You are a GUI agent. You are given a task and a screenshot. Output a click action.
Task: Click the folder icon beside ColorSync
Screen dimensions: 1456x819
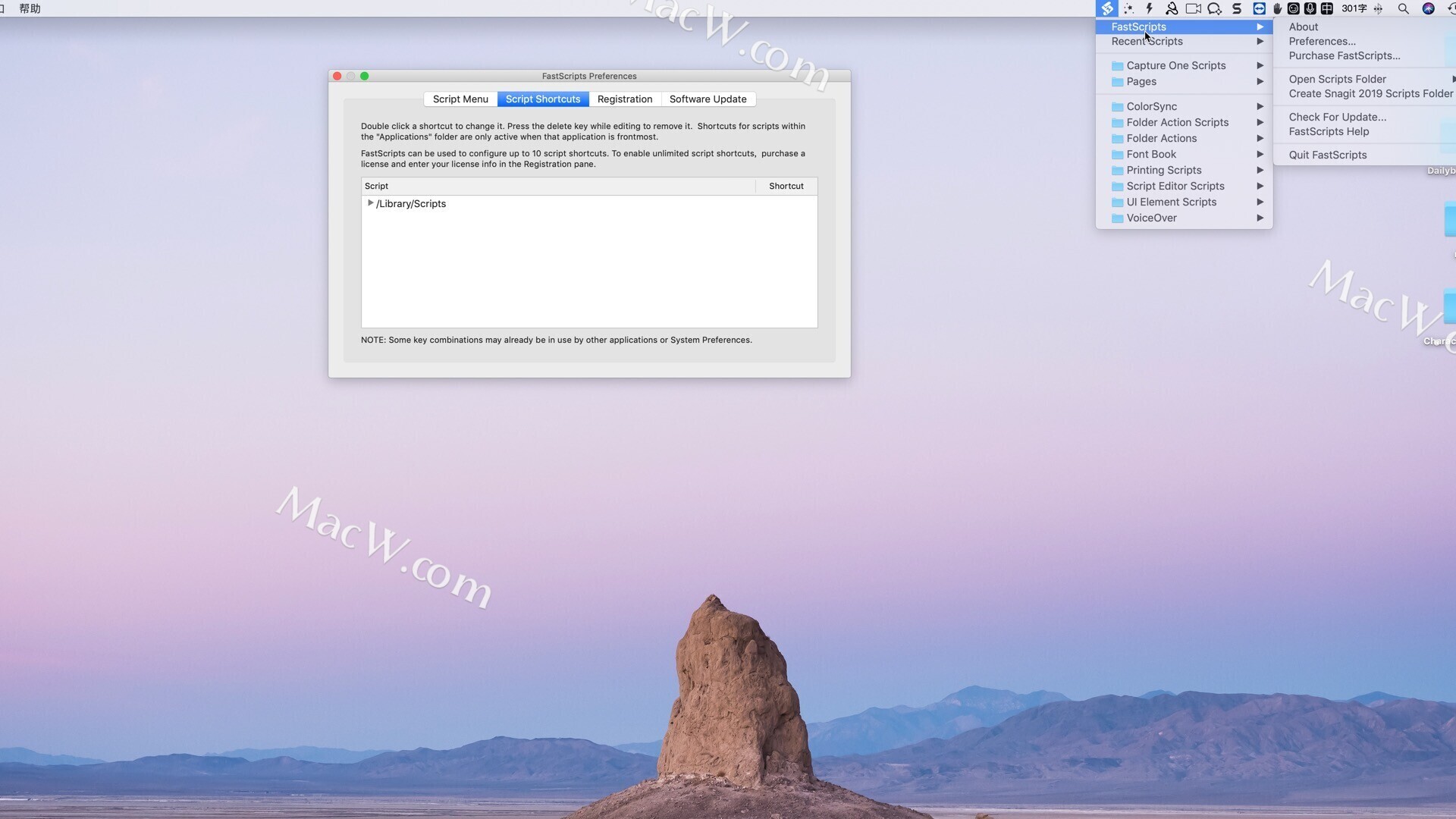(x=1117, y=107)
